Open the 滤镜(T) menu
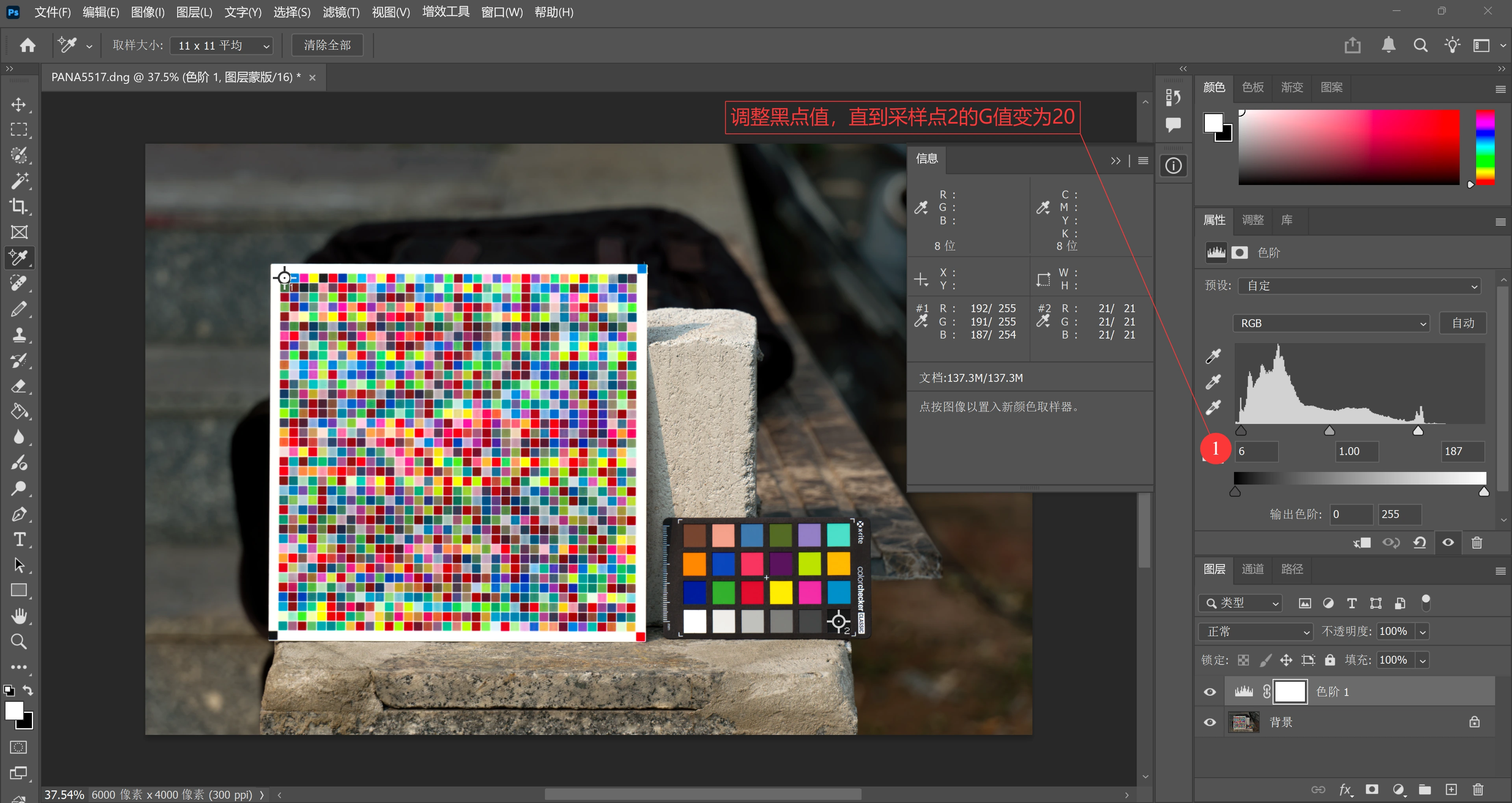1512x803 pixels. [x=341, y=12]
